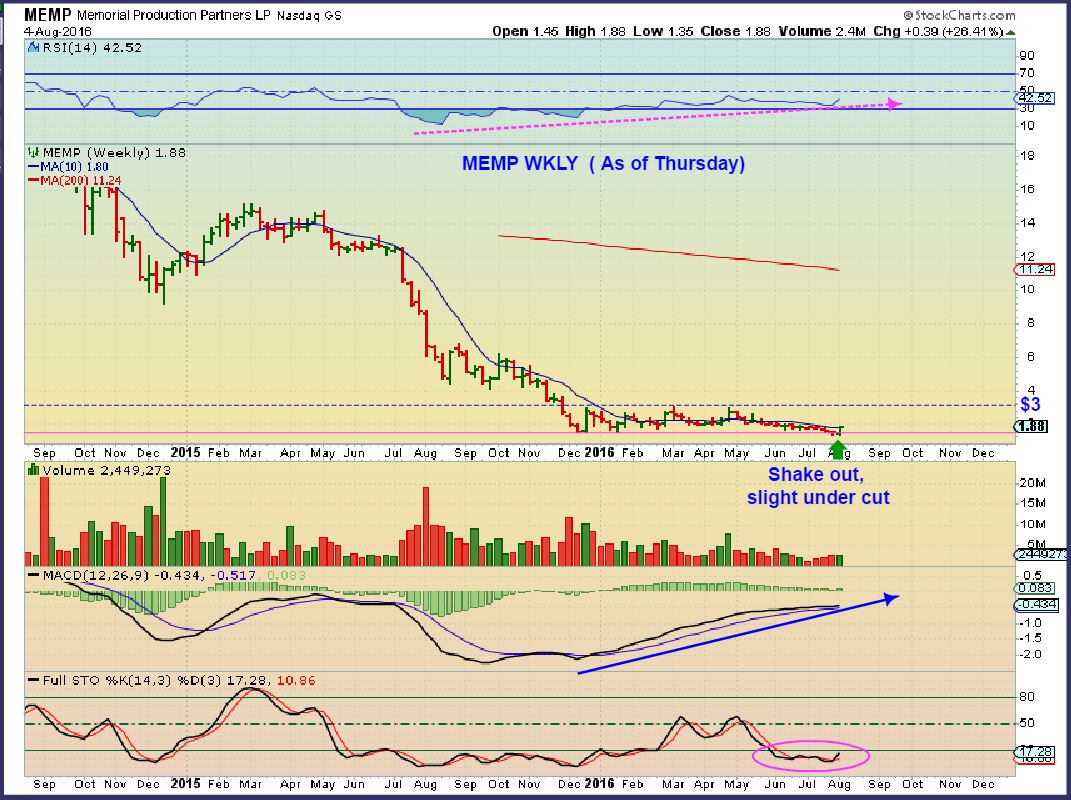
Task: Click the 42.52 RSI value tag on the axis
Action: point(1035,98)
